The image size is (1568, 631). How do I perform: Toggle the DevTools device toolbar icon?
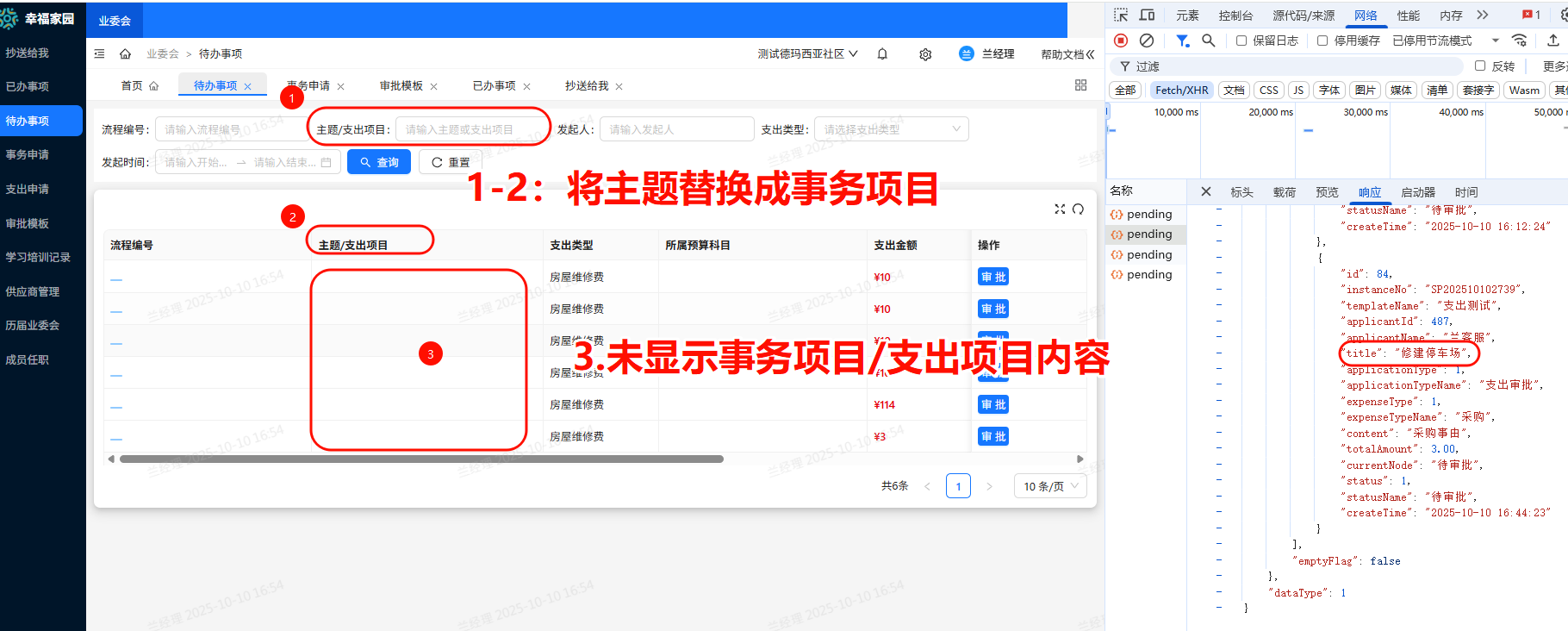1147,15
